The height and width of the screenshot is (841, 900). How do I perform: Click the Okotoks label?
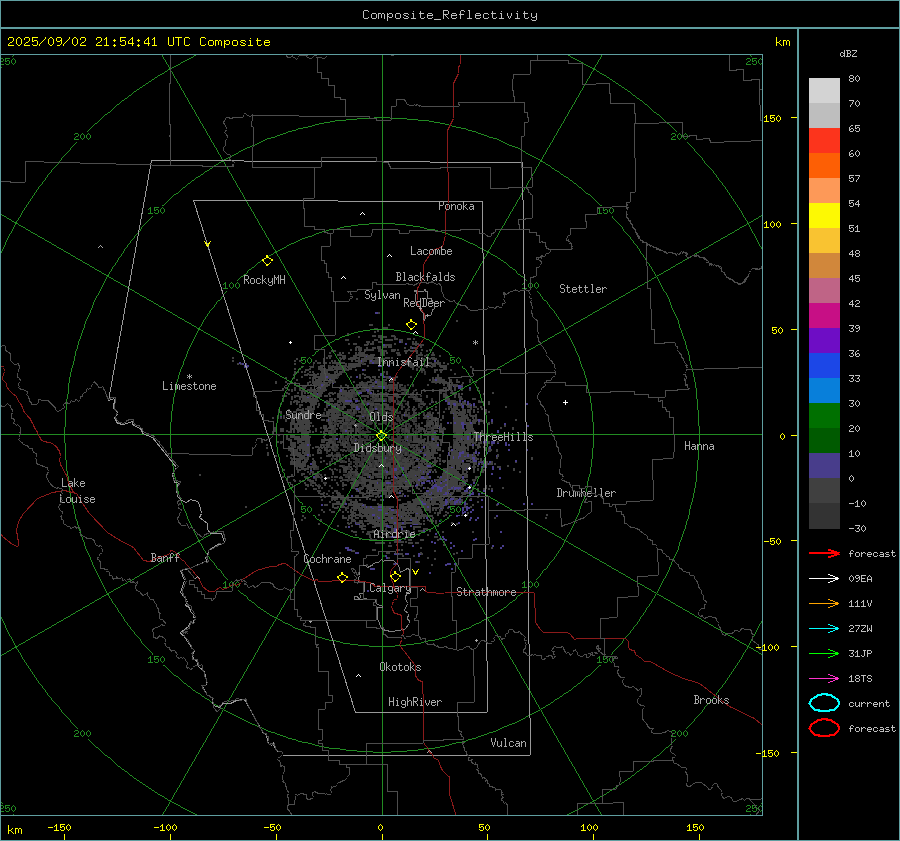point(401,667)
